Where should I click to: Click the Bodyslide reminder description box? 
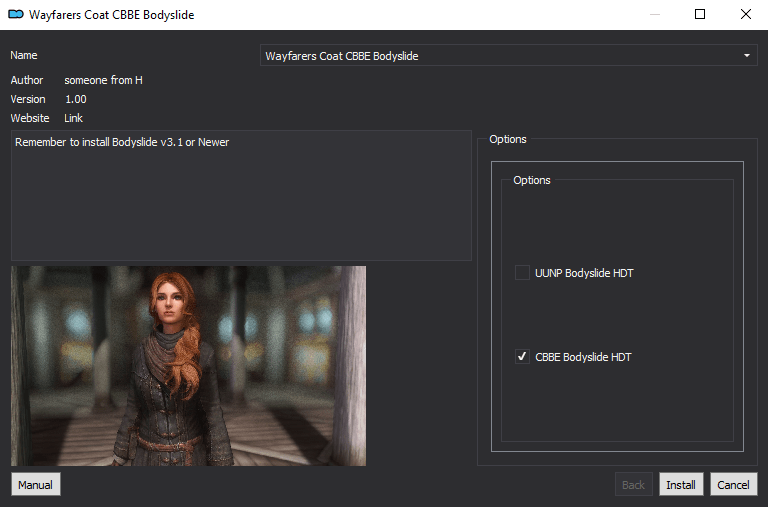coord(241,195)
